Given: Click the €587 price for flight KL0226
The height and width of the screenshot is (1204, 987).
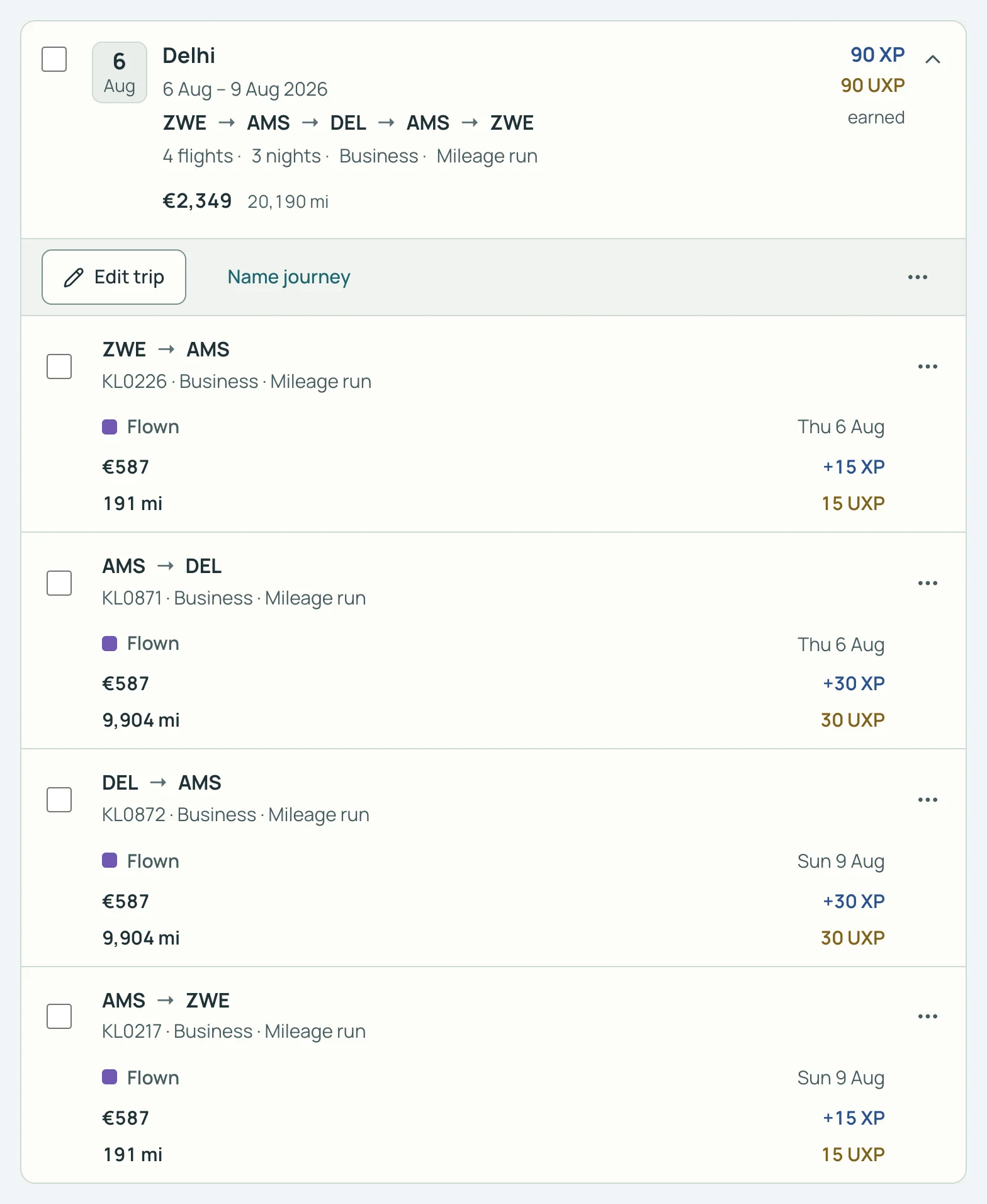Looking at the screenshot, I should [x=126, y=467].
